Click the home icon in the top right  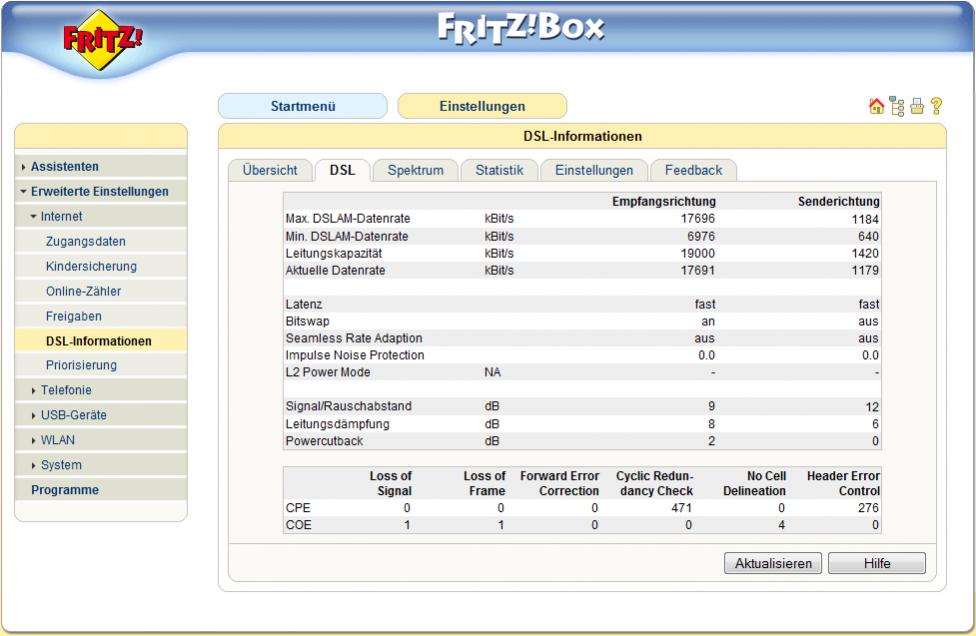tap(876, 106)
